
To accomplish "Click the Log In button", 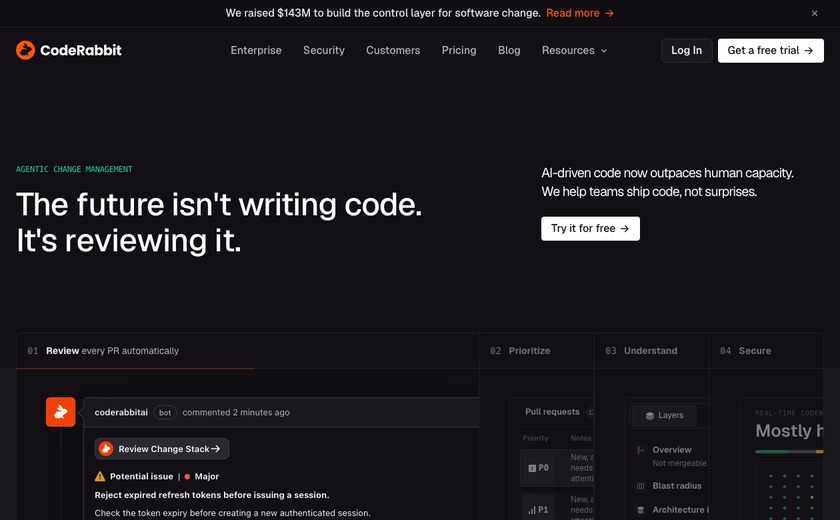I will coord(686,50).
